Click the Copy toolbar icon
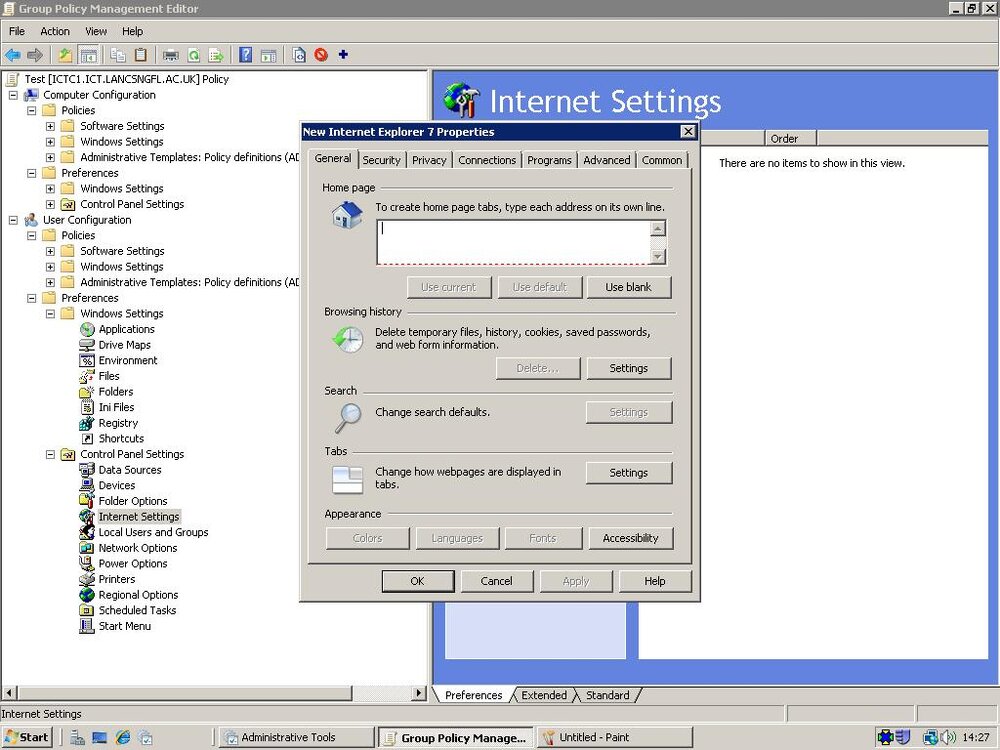This screenshot has width=1000, height=750. (x=118, y=55)
